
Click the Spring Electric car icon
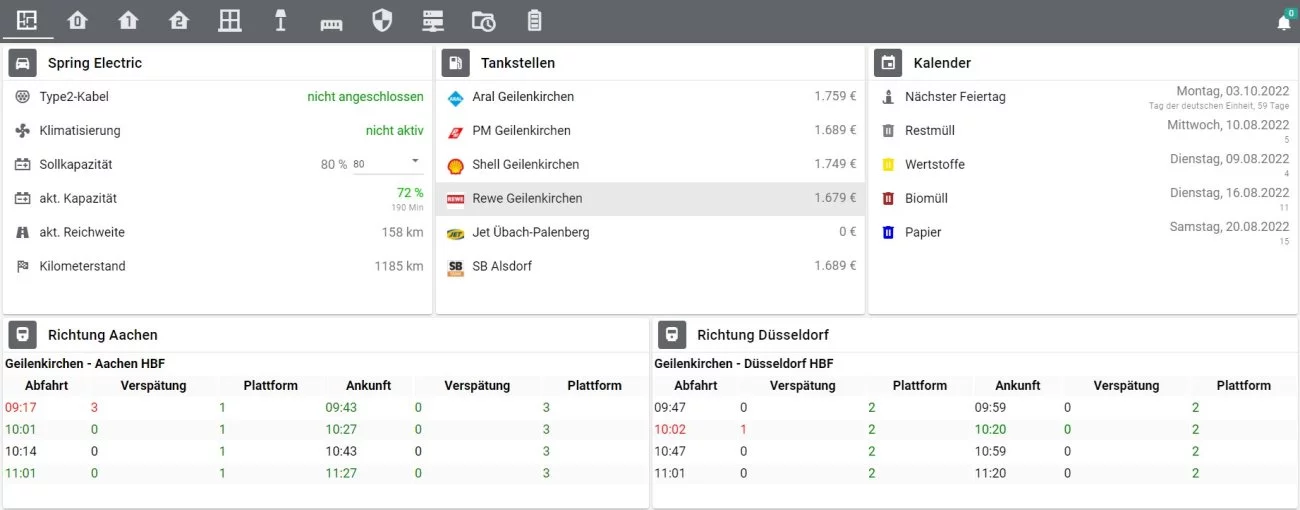23,63
